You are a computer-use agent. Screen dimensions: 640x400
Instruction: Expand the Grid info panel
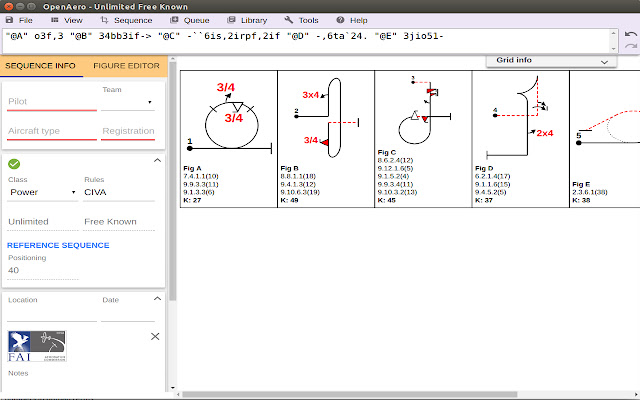[551, 61]
